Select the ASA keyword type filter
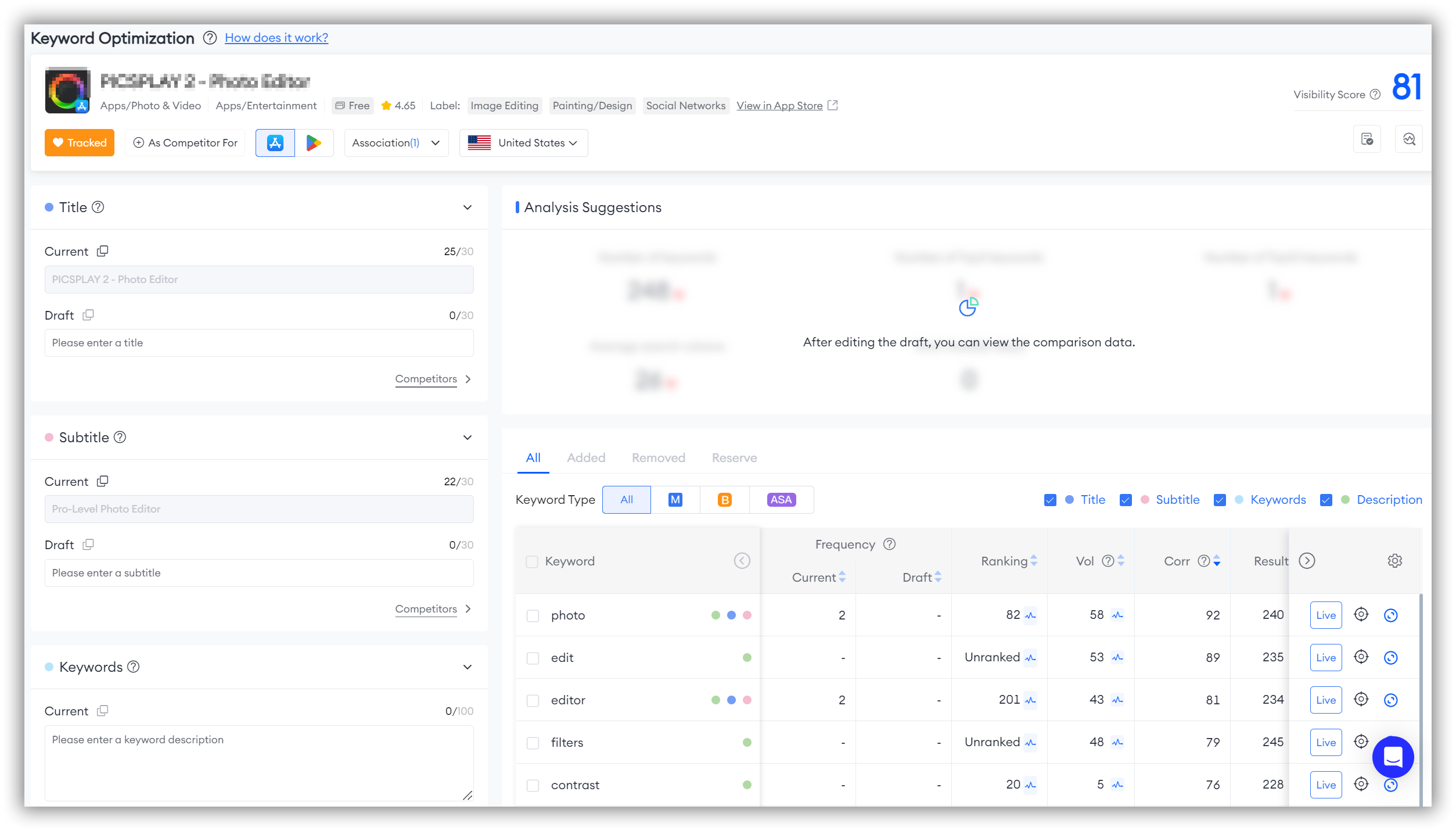 click(781, 500)
